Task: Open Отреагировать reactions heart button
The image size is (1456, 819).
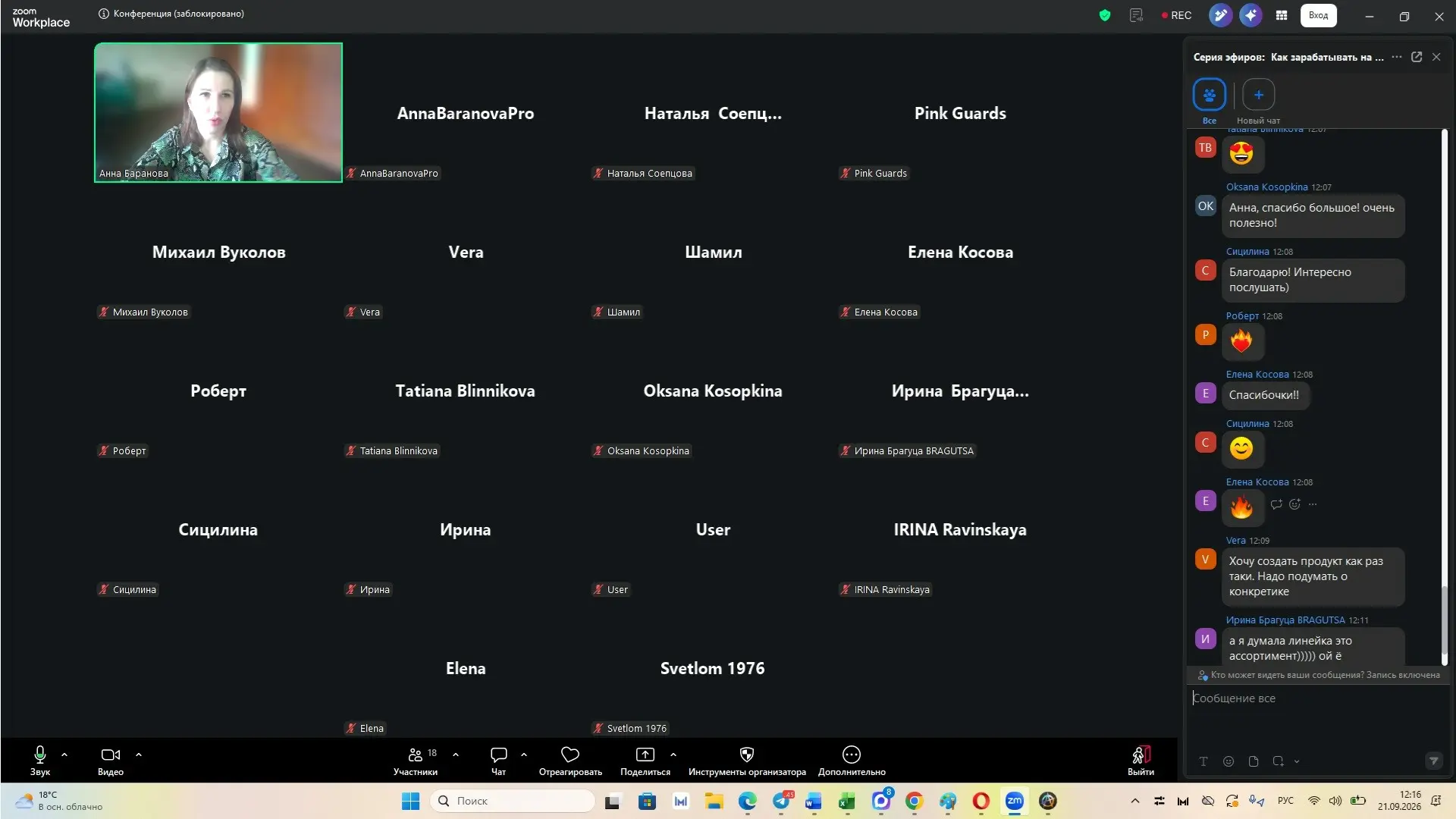Action: click(x=570, y=761)
